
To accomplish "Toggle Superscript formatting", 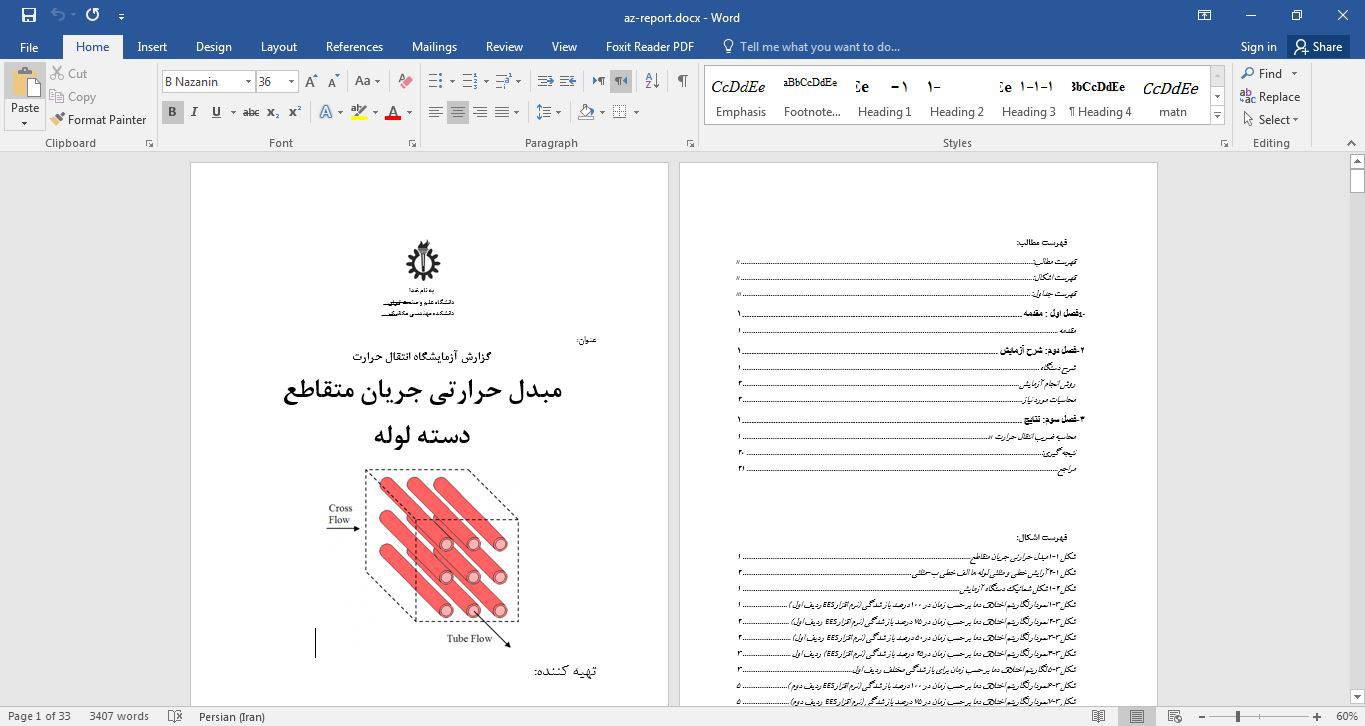I will 293,113.
